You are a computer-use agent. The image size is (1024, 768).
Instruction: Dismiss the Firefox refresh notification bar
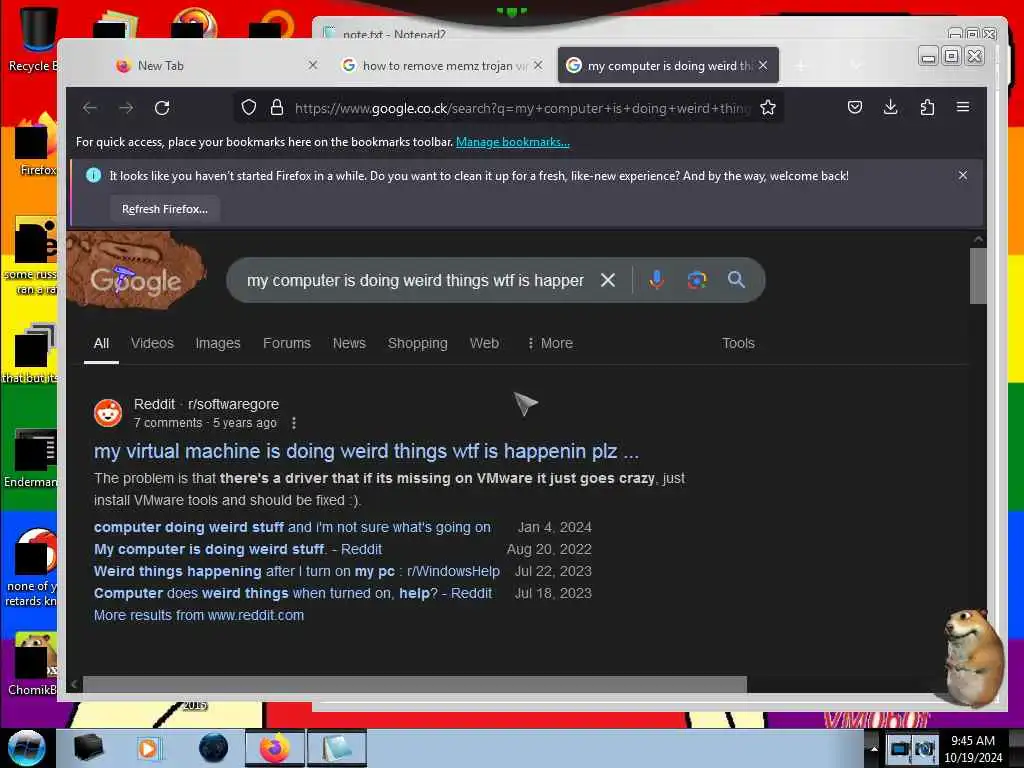[x=963, y=176]
